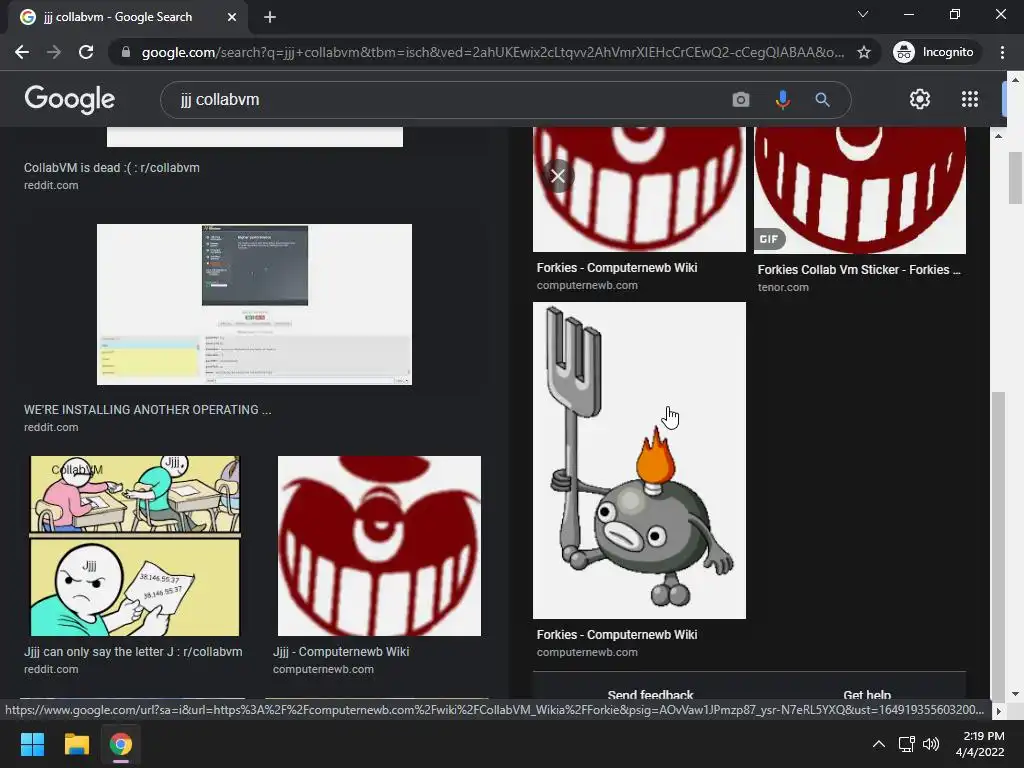View site info via the lock icon
This screenshot has width=1024, height=768.
125,52
